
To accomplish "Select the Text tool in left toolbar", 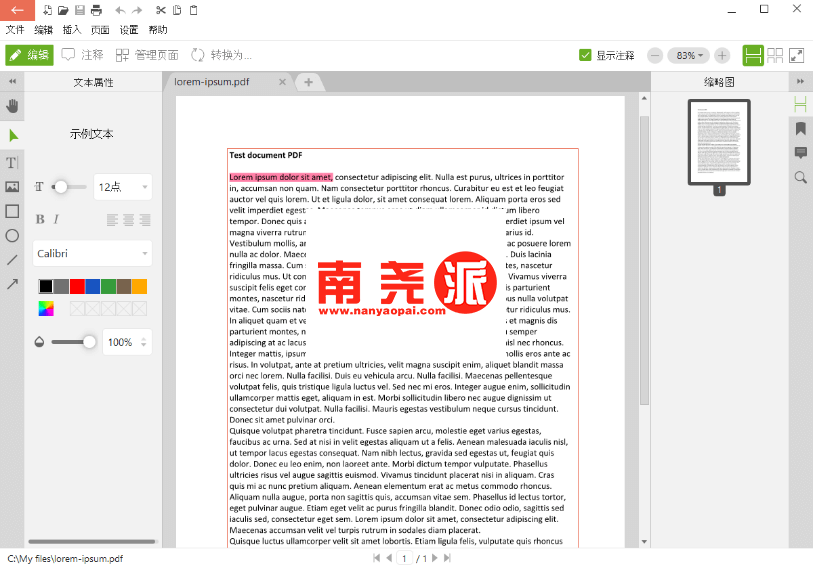I will 12,163.
